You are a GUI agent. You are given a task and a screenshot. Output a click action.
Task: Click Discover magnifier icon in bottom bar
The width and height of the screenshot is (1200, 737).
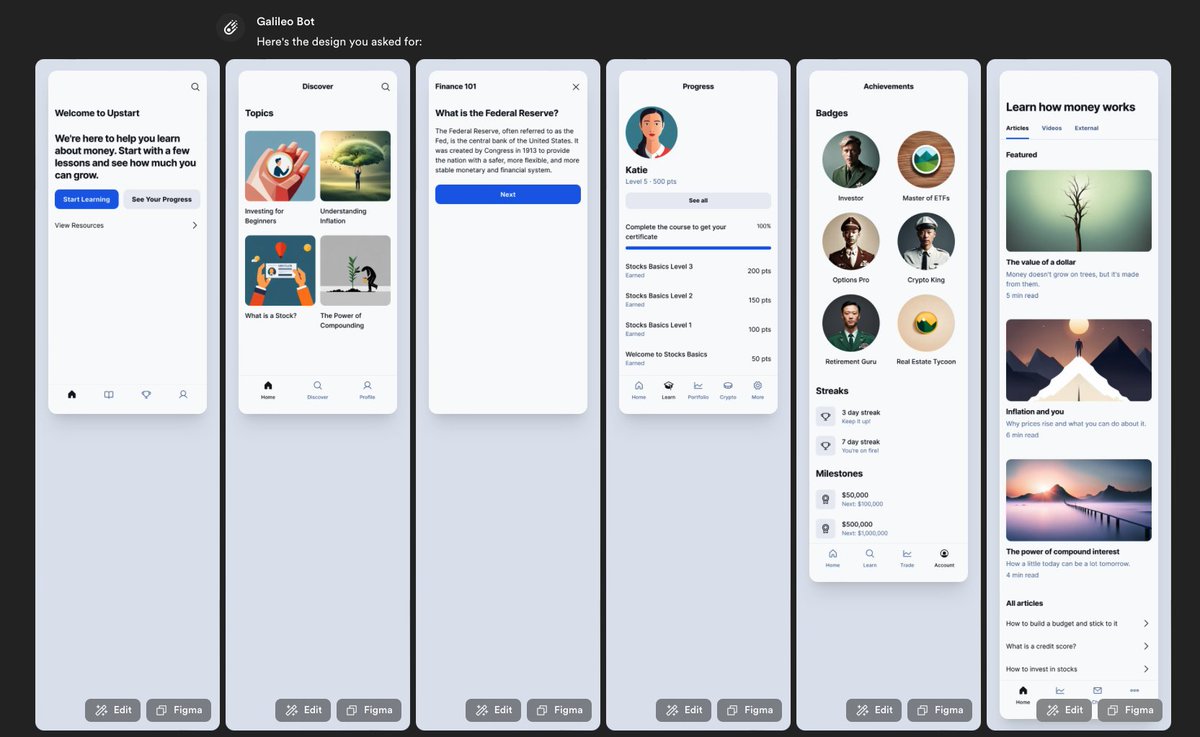(x=317, y=385)
